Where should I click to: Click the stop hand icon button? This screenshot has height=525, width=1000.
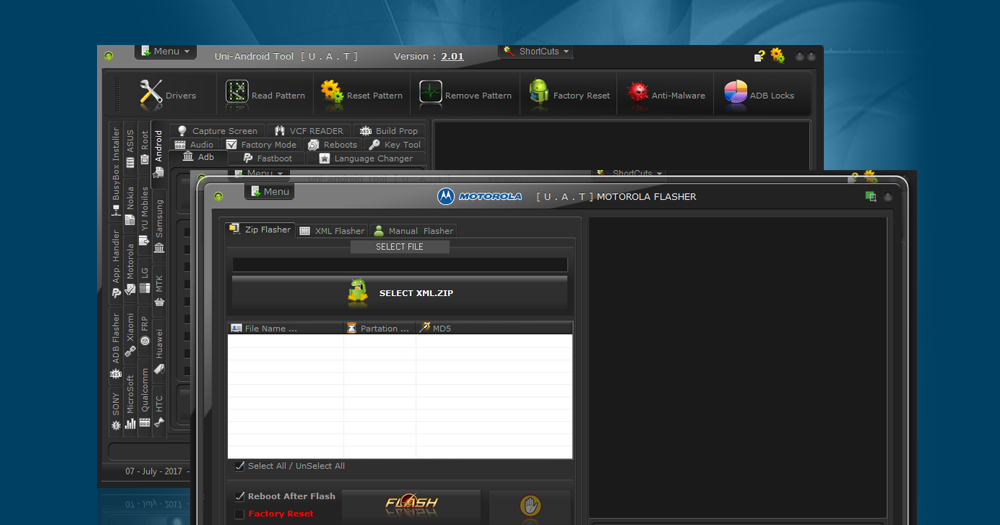click(530, 506)
